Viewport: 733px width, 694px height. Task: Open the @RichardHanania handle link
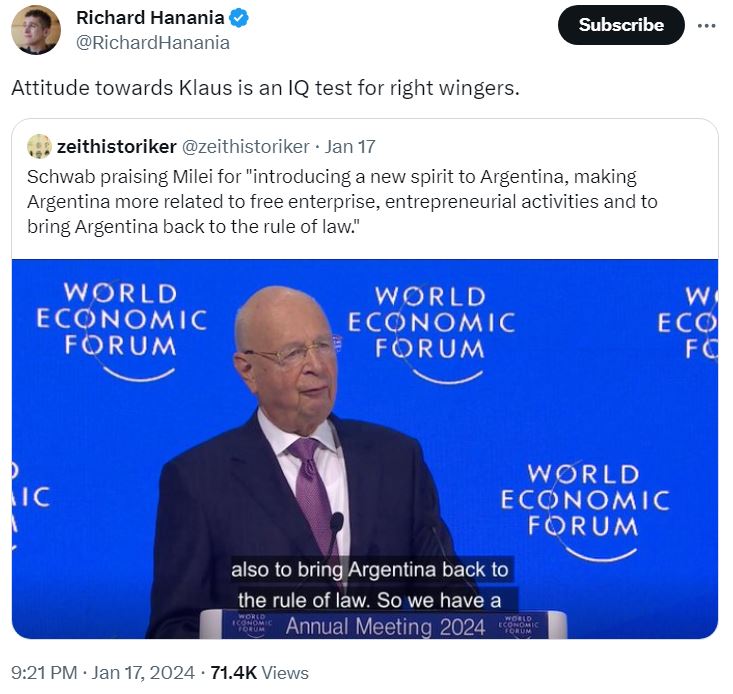(x=153, y=43)
